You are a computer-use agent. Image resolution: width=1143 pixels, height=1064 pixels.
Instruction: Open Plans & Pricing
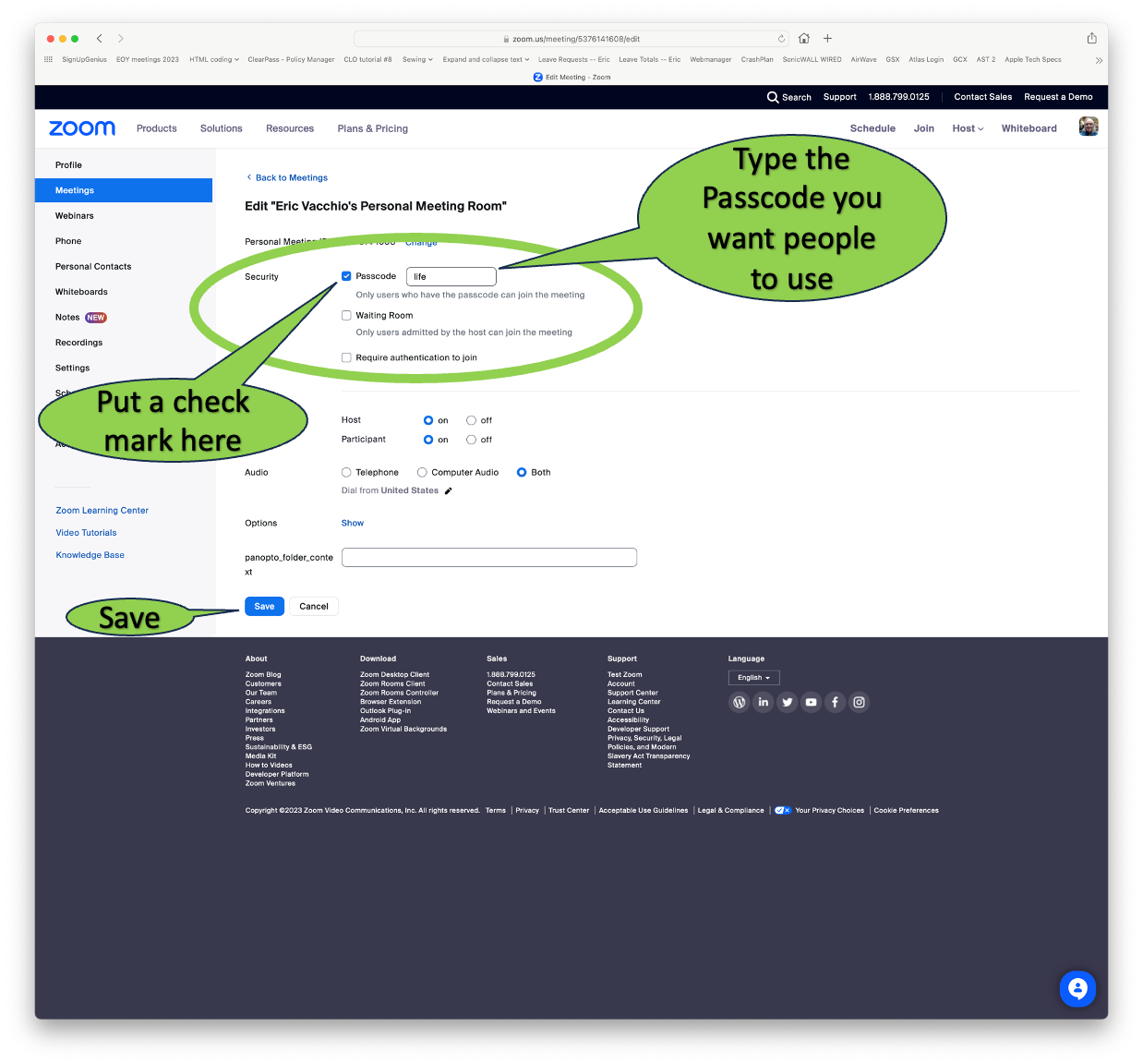click(x=373, y=128)
